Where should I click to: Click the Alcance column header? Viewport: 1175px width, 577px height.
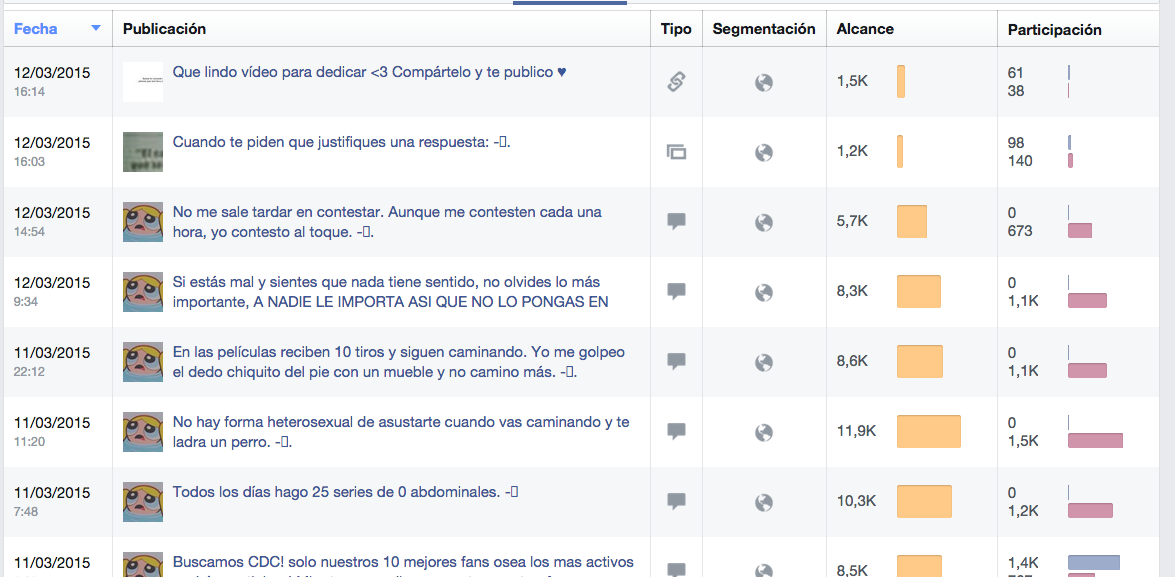click(x=865, y=30)
